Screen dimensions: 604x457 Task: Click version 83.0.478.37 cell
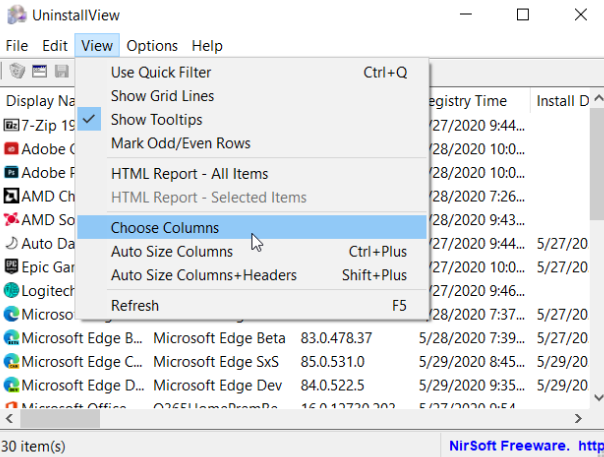click(336, 338)
